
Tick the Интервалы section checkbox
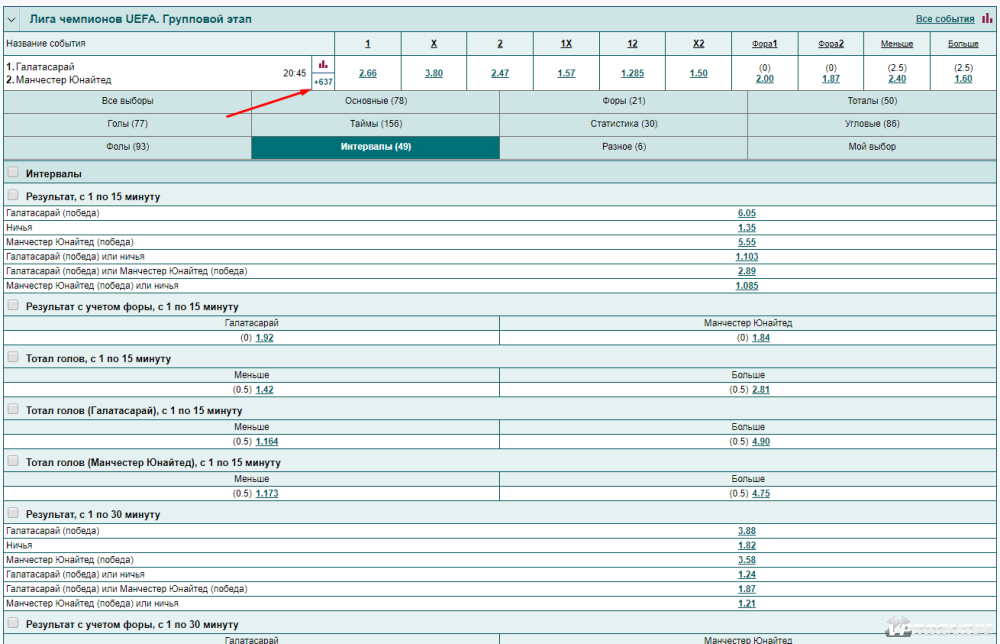pyautogui.click(x=13, y=173)
